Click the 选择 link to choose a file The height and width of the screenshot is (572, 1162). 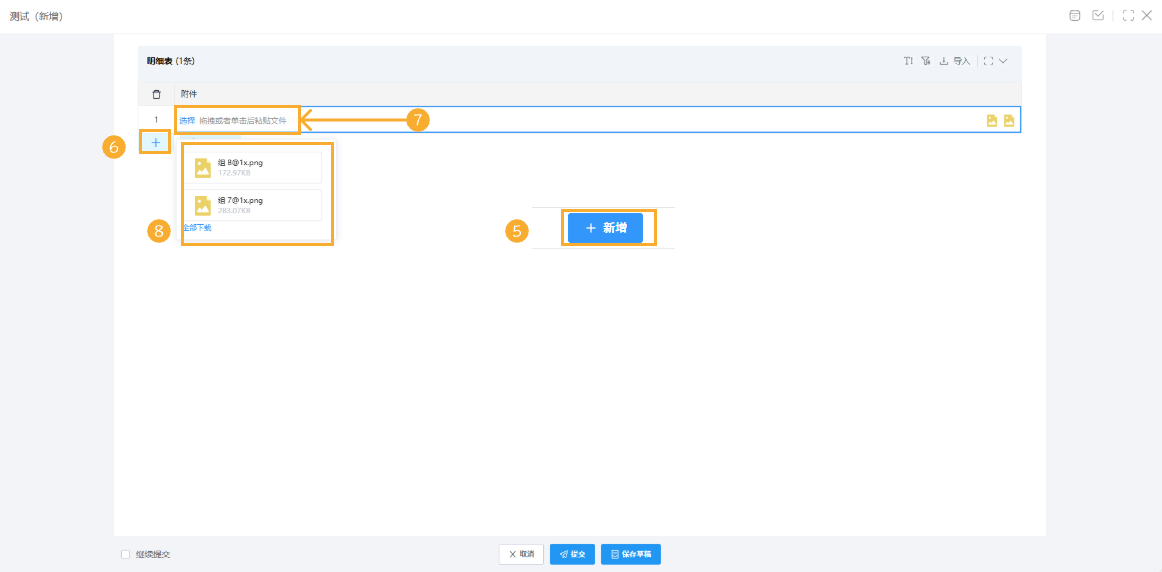[x=187, y=120]
